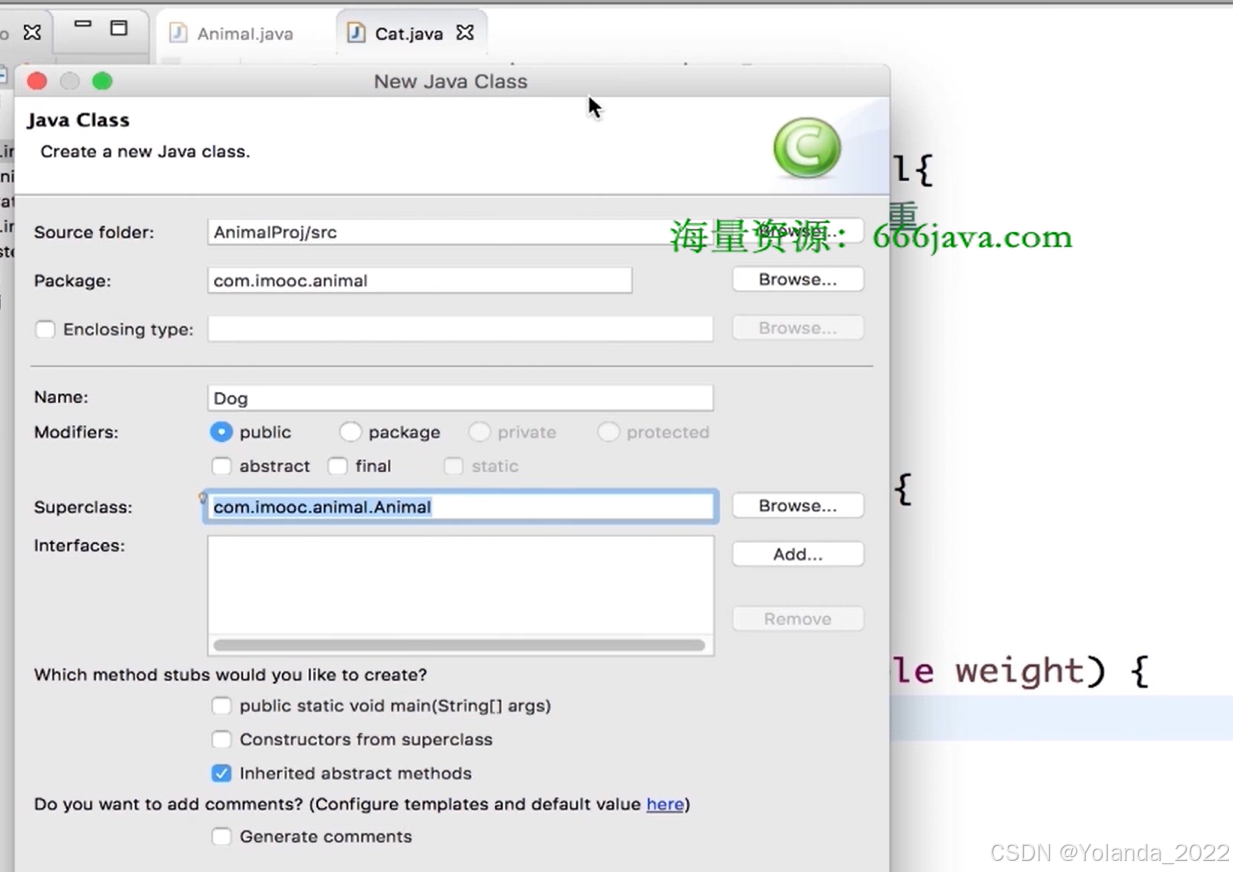Click the 'weight' code text in editor
This screenshot has height=872, width=1233.
[x=1019, y=670]
